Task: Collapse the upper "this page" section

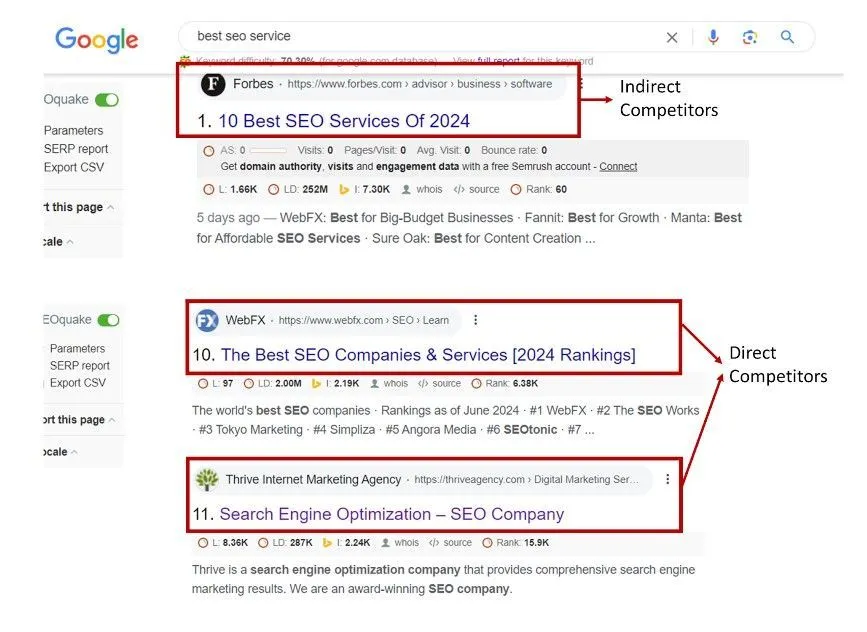Action: click(110, 207)
